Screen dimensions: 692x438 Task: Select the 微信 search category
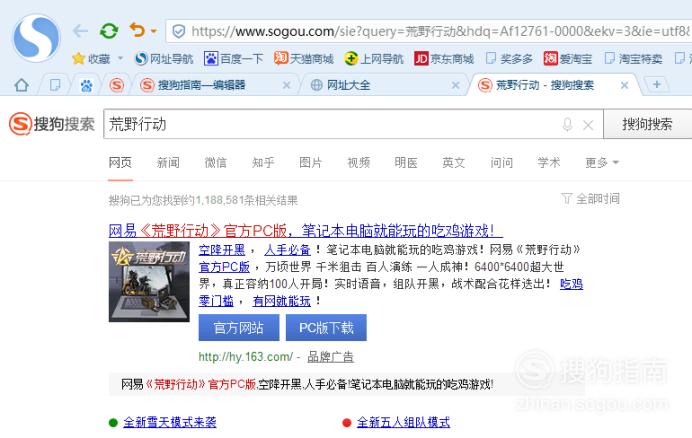(215, 162)
